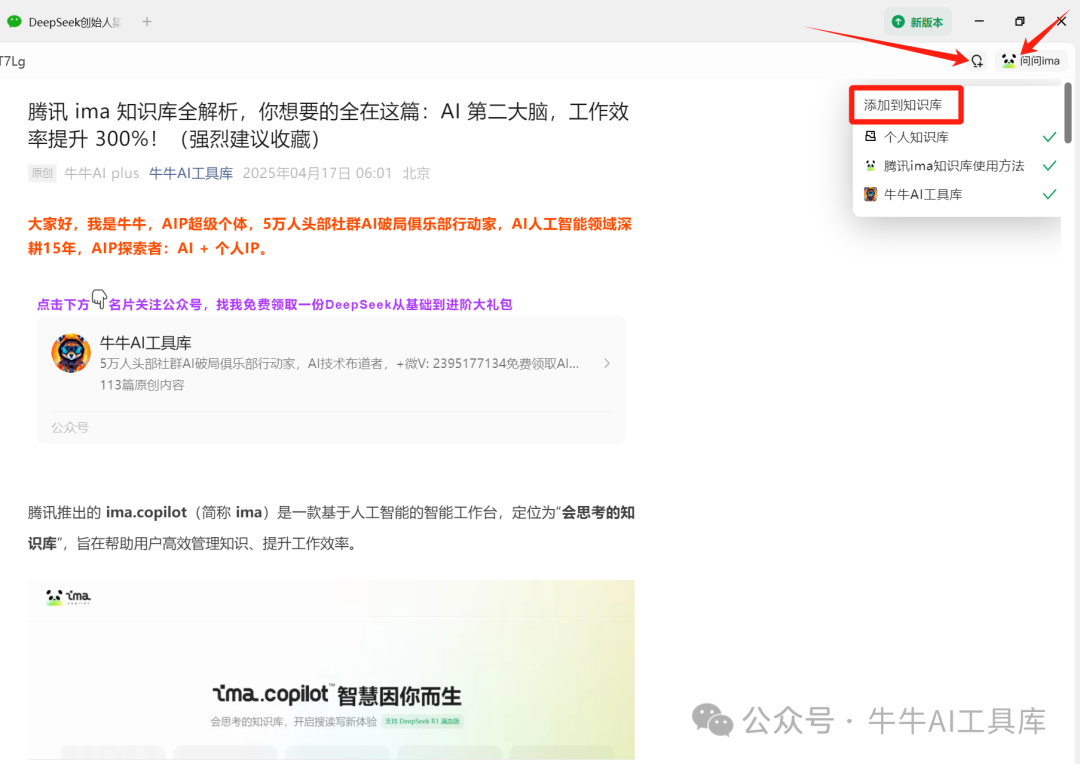Screen dimensions: 1080x764
Task: Uncheck the 个人知识库 checkmark
Action: click(x=1049, y=137)
